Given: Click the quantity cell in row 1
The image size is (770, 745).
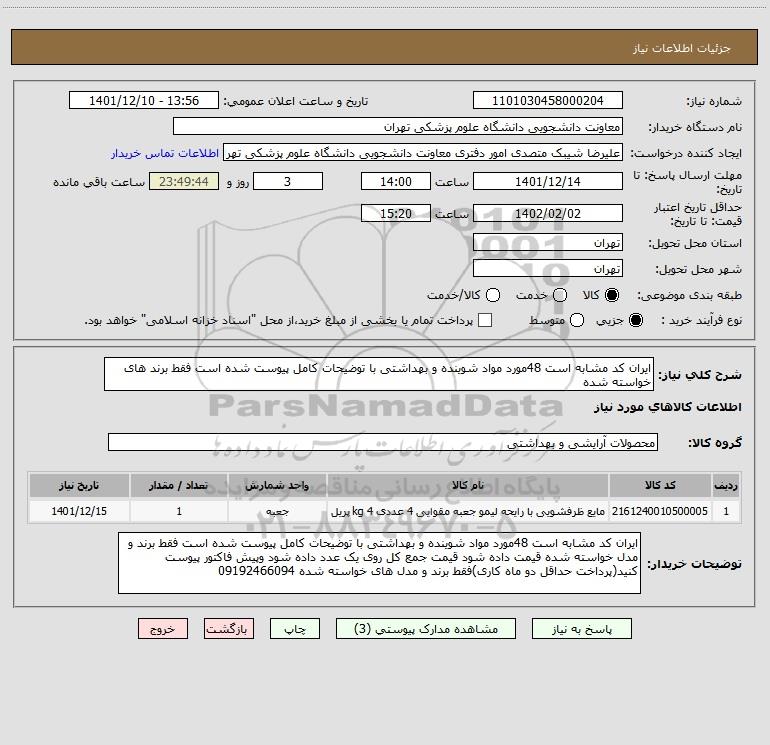Looking at the screenshot, I should click(x=179, y=511).
